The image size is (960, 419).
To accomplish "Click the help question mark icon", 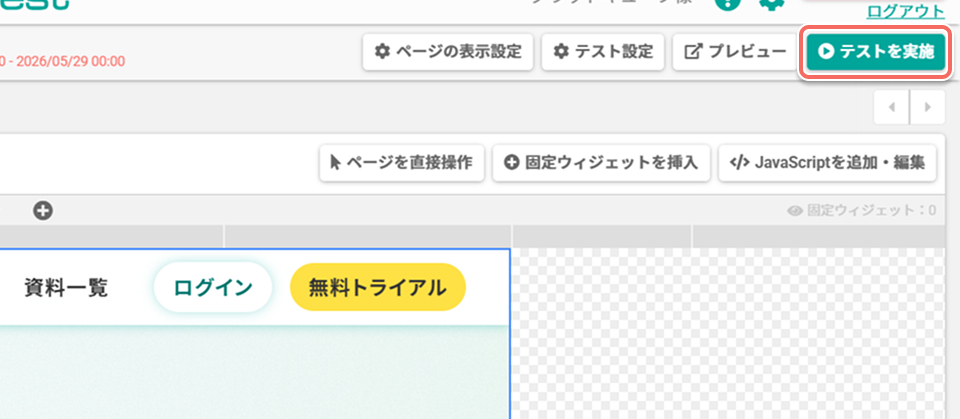I will tap(728, 5).
